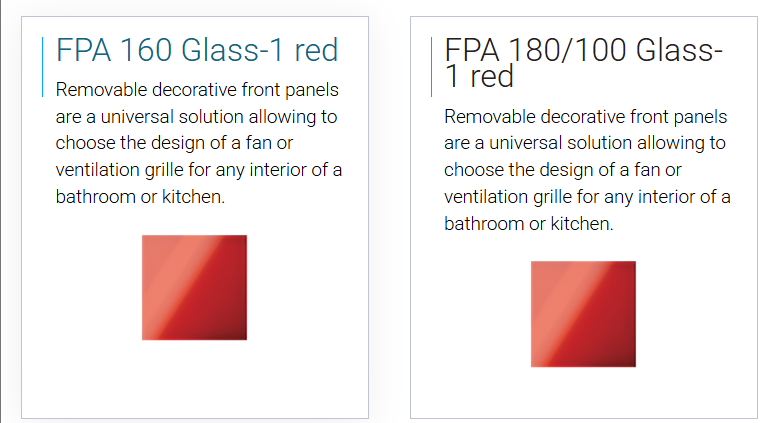Click "bathroom or kitchen." text in the left card
The height and width of the screenshot is (423, 774).
pos(140,196)
